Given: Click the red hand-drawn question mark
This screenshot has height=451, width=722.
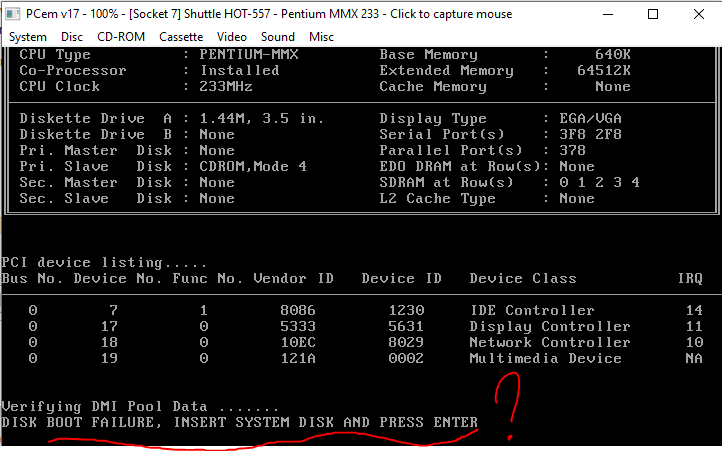Looking at the screenshot, I should click(507, 405).
